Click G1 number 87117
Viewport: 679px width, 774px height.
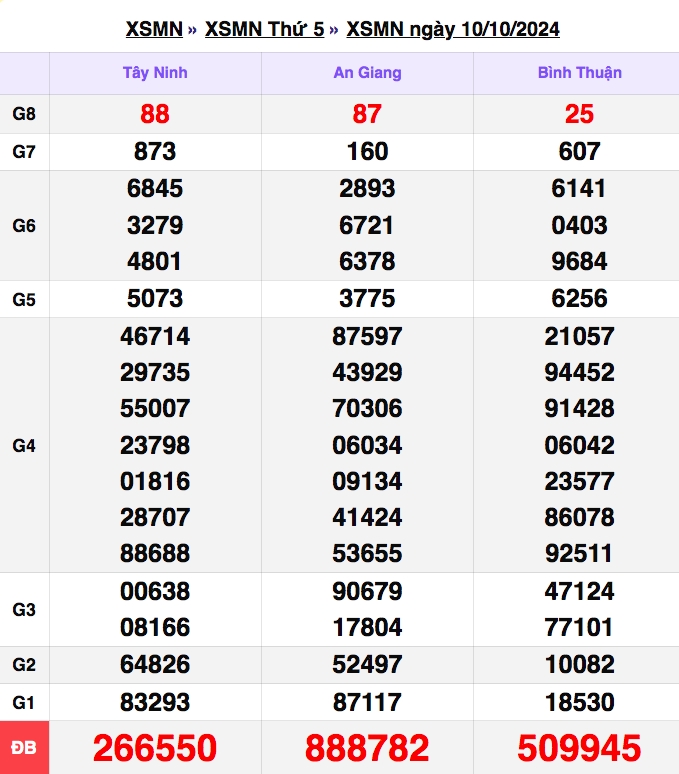pyautogui.click(x=367, y=702)
